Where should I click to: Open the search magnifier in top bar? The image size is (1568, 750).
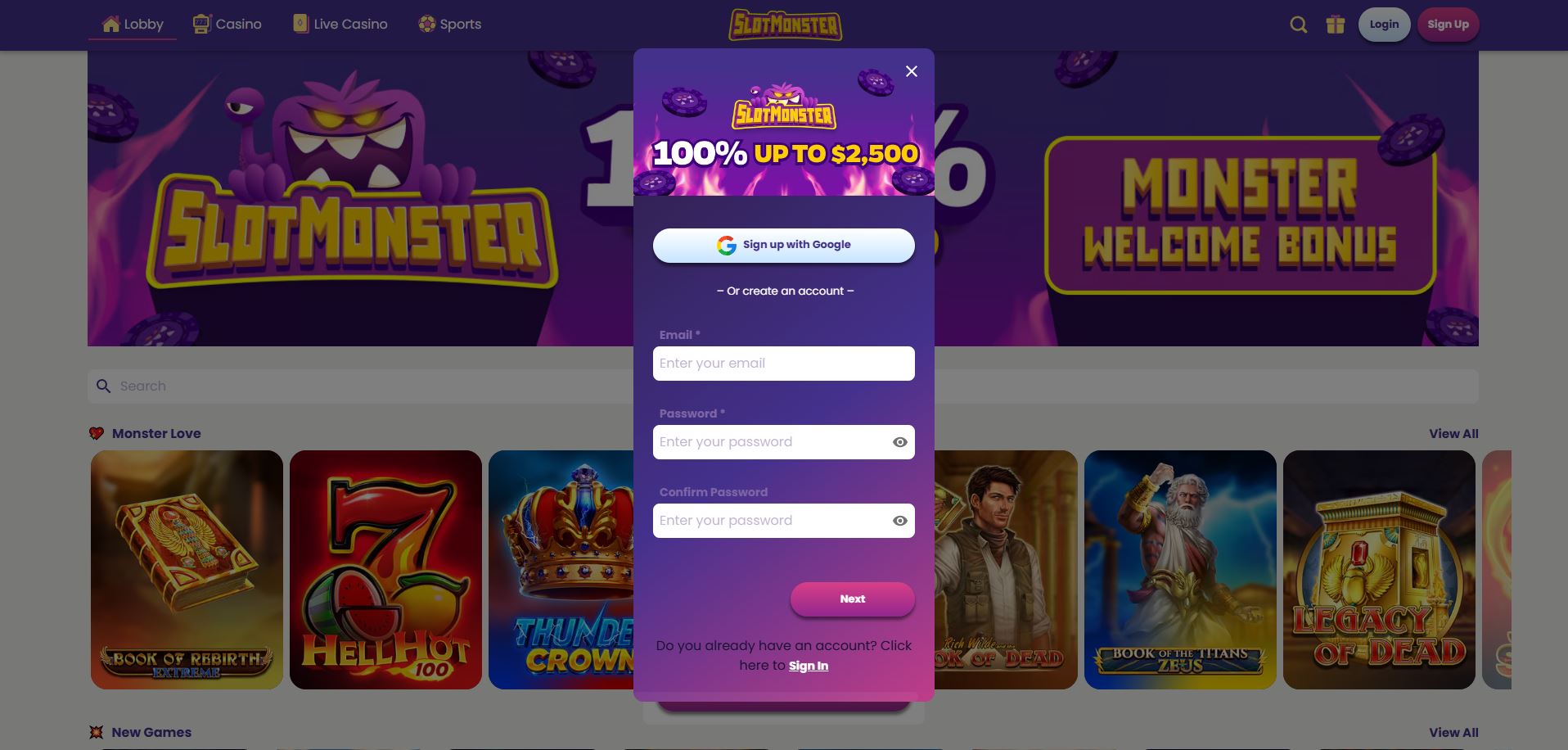click(x=1298, y=25)
